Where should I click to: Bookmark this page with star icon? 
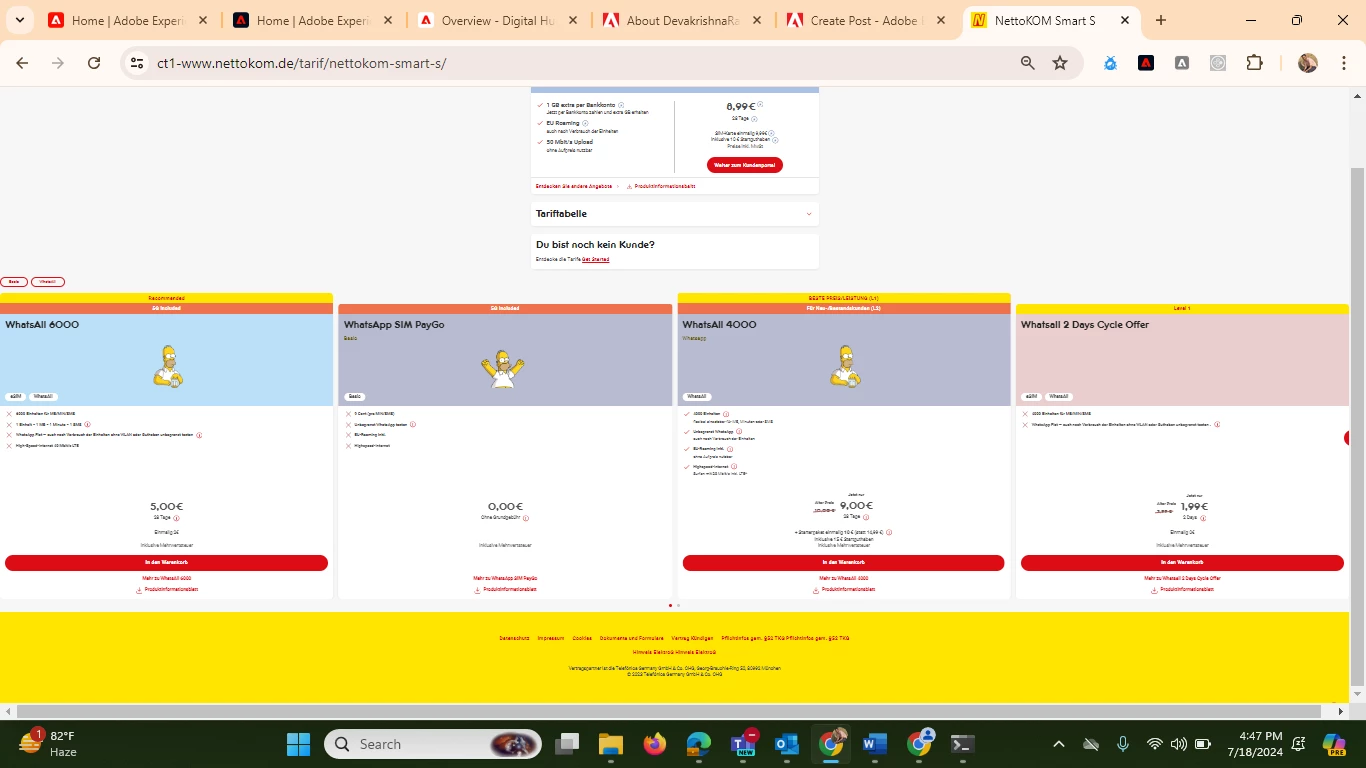point(1060,63)
